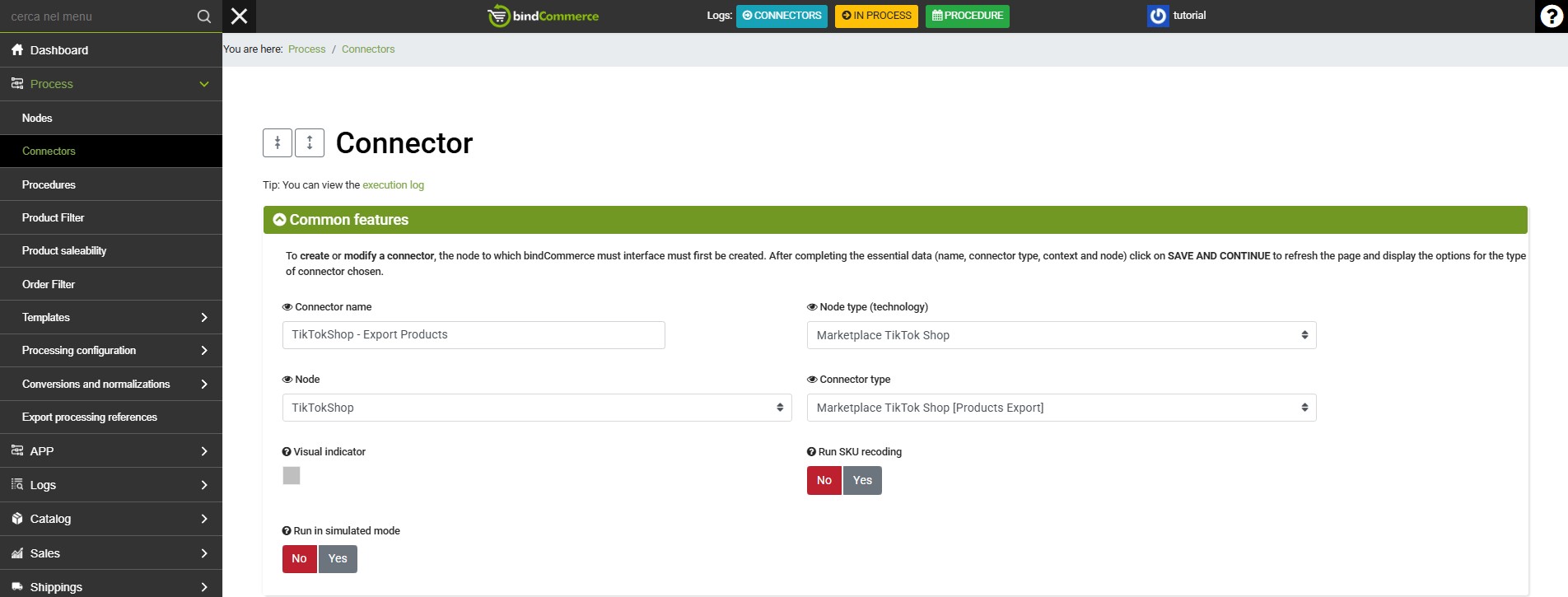
Task: Click the tutorial username text
Action: (x=1189, y=16)
